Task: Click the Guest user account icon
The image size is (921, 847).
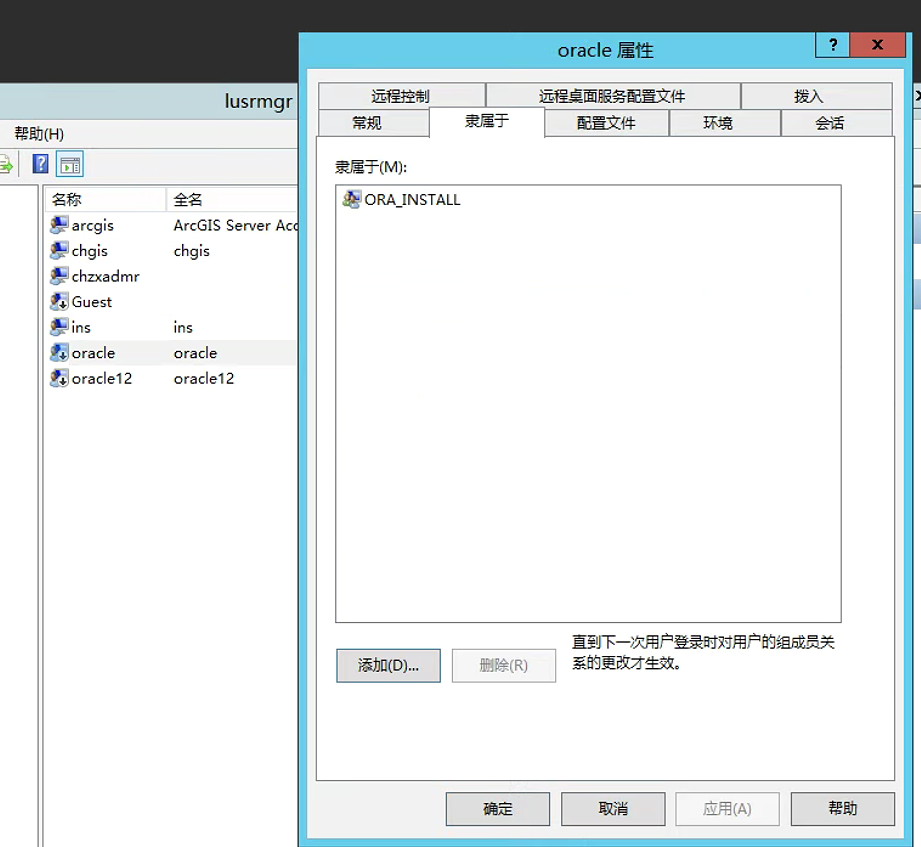Action: click(x=60, y=302)
